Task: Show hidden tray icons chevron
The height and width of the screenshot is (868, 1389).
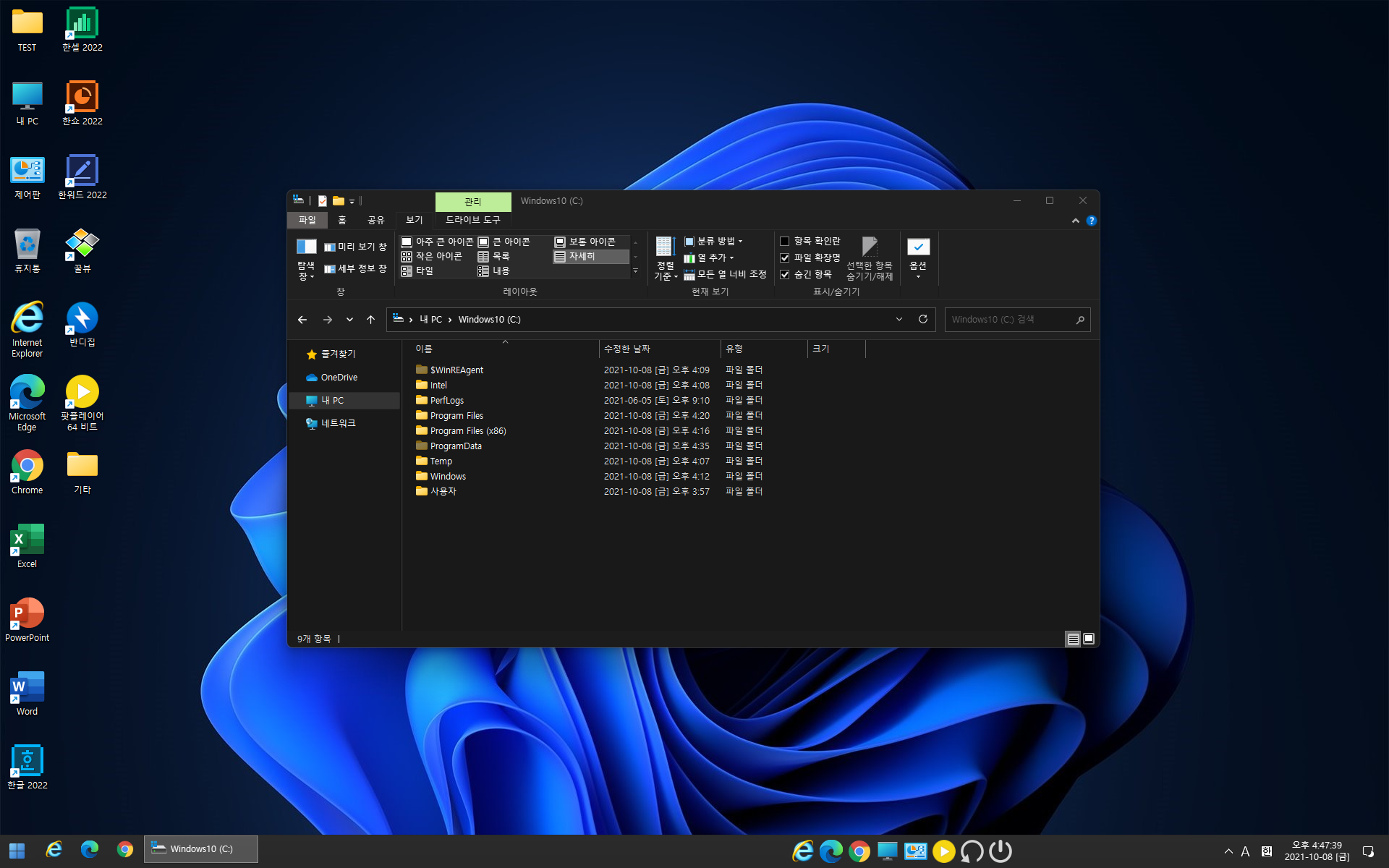Action: click(1228, 851)
